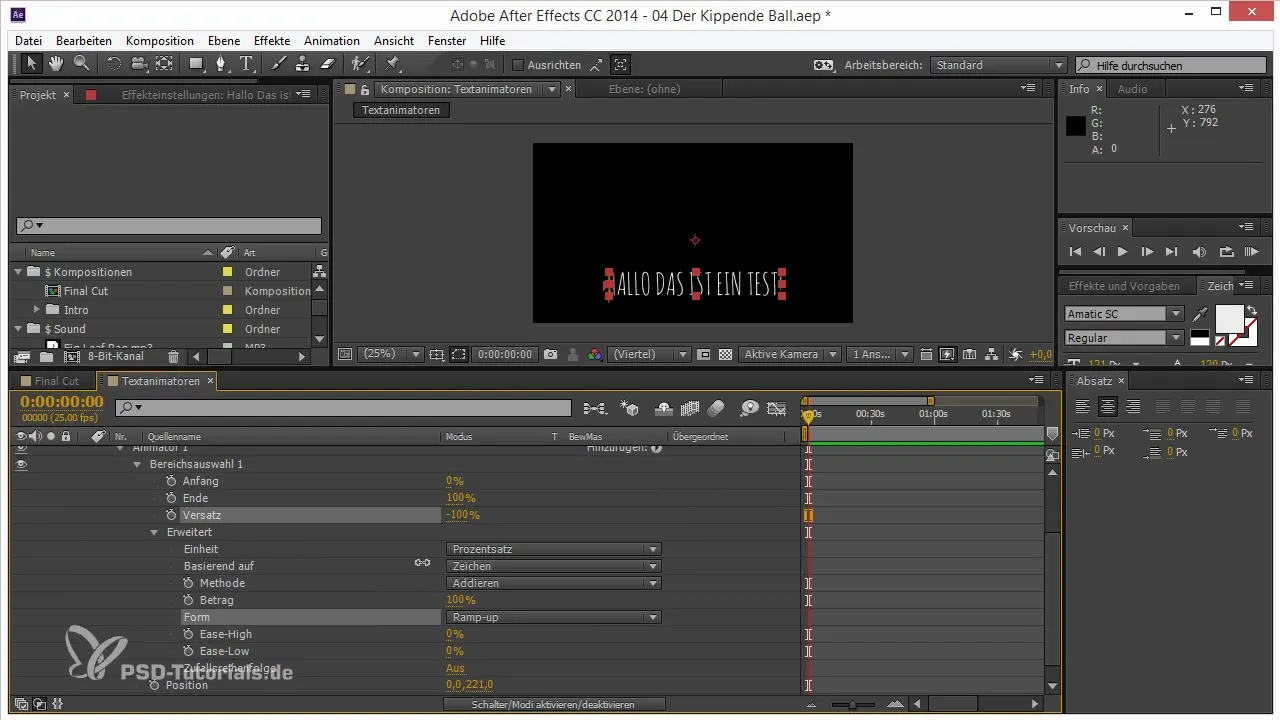The image size is (1280, 720).
Task: Select the Pen tool
Action: (x=222, y=64)
